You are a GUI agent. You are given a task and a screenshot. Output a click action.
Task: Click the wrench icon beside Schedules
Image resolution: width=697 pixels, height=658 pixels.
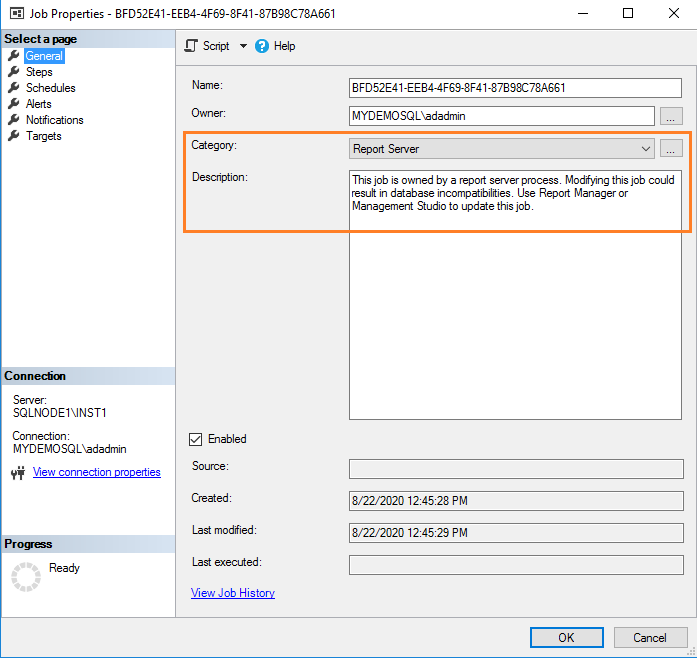click(x=14, y=88)
